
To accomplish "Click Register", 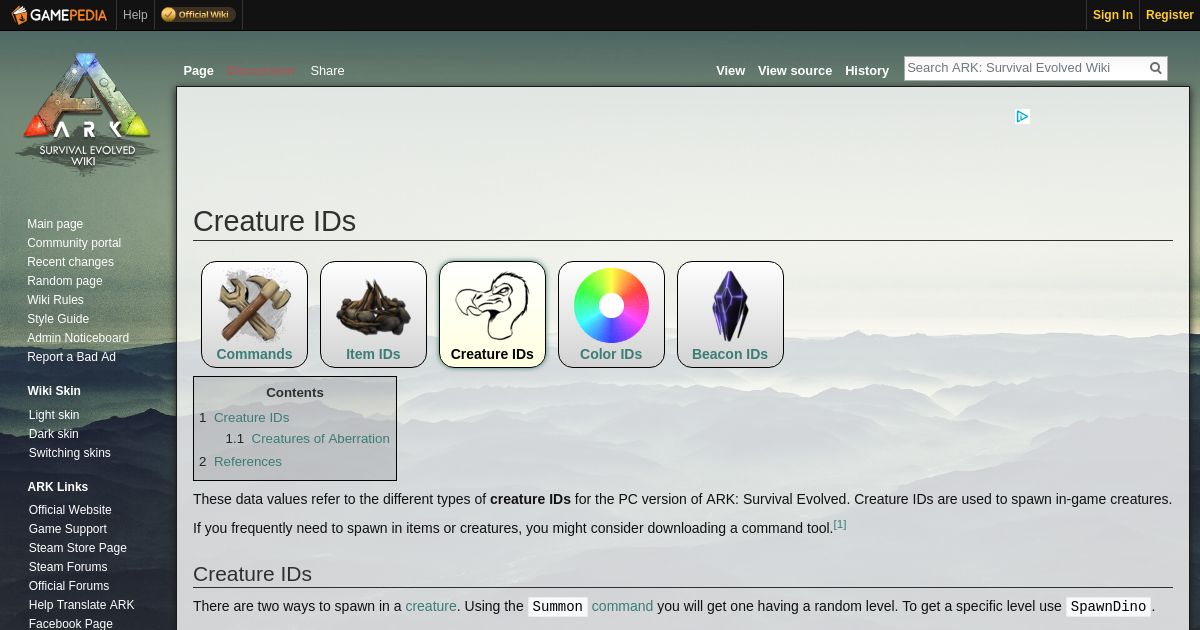I will [1170, 15].
